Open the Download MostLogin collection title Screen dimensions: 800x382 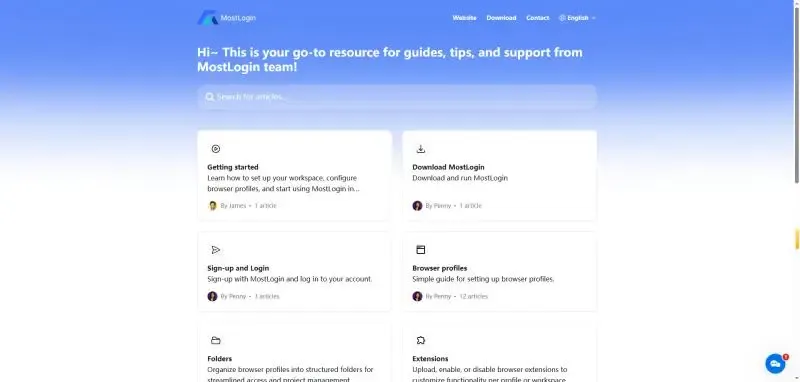[x=448, y=167]
